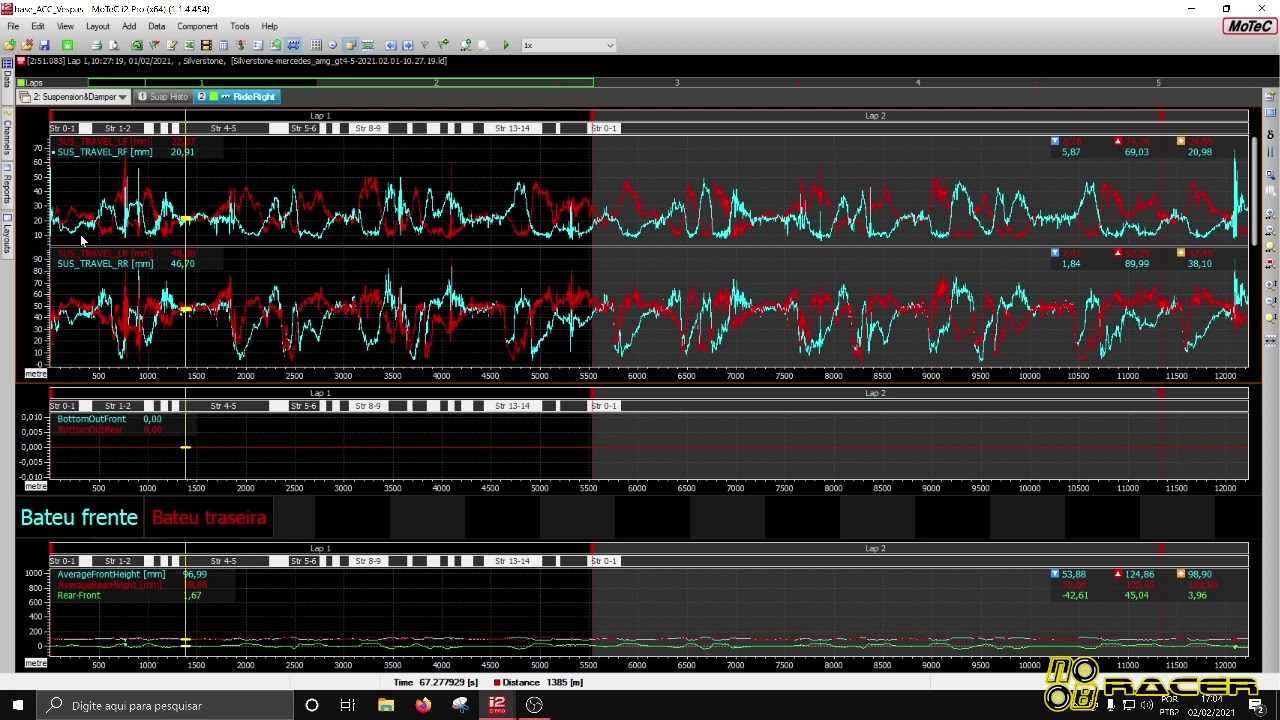Open the Component menu
The width and height of the screenshot is (1280, 720).
[197, 26]
